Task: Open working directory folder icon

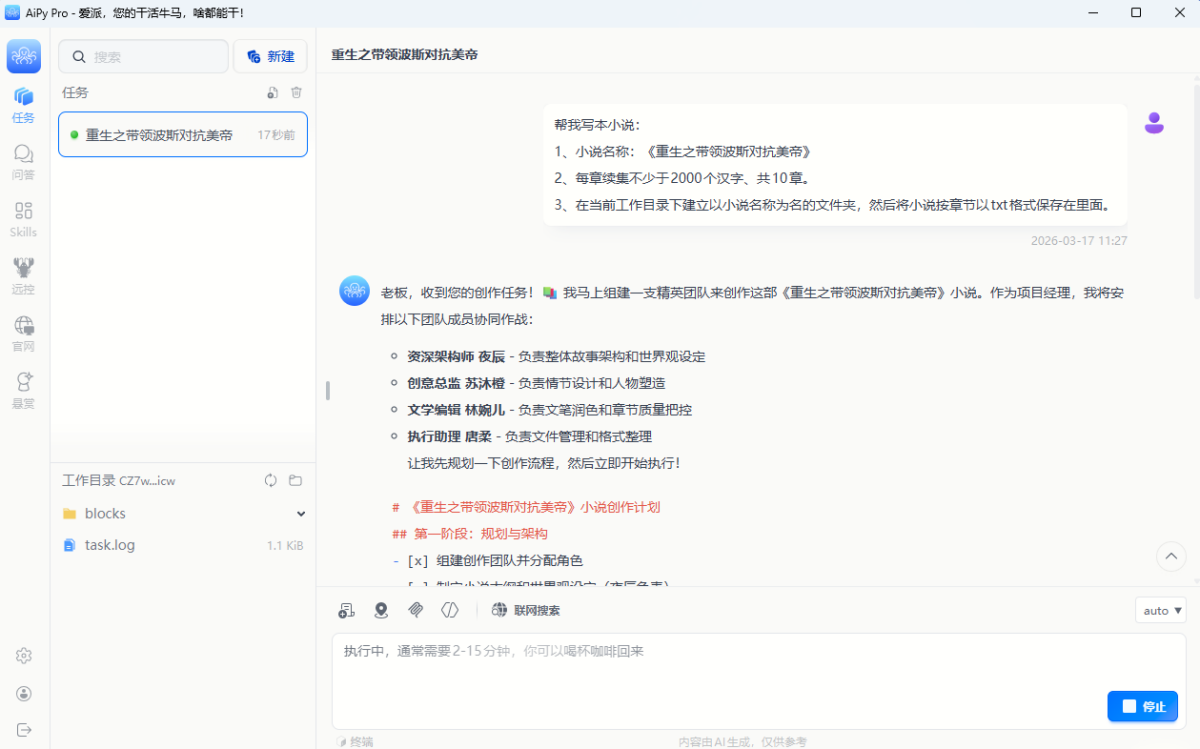Action: (x=295, y=480)
